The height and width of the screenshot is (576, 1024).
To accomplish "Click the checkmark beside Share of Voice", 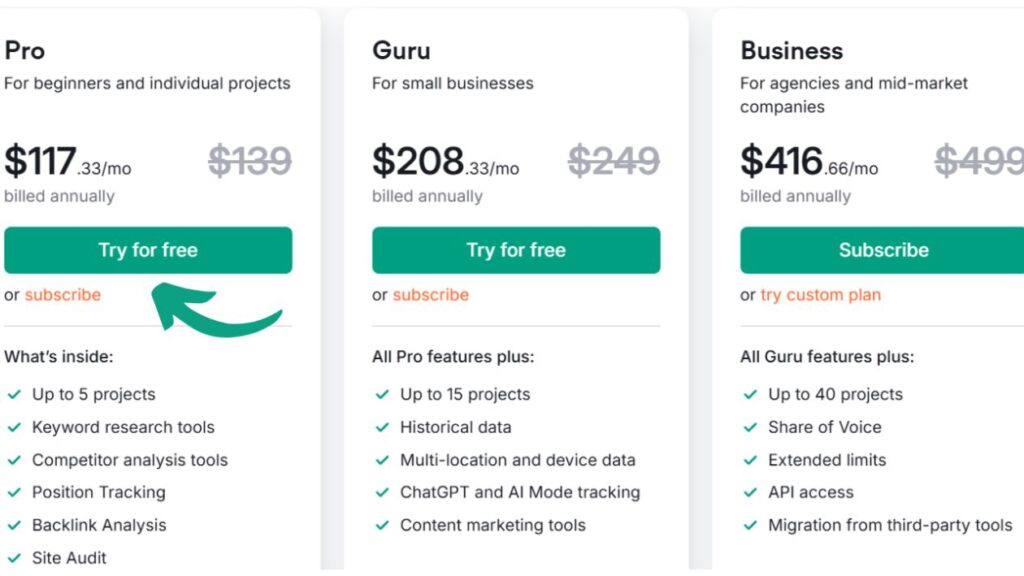I will click(x=751, y=427).
